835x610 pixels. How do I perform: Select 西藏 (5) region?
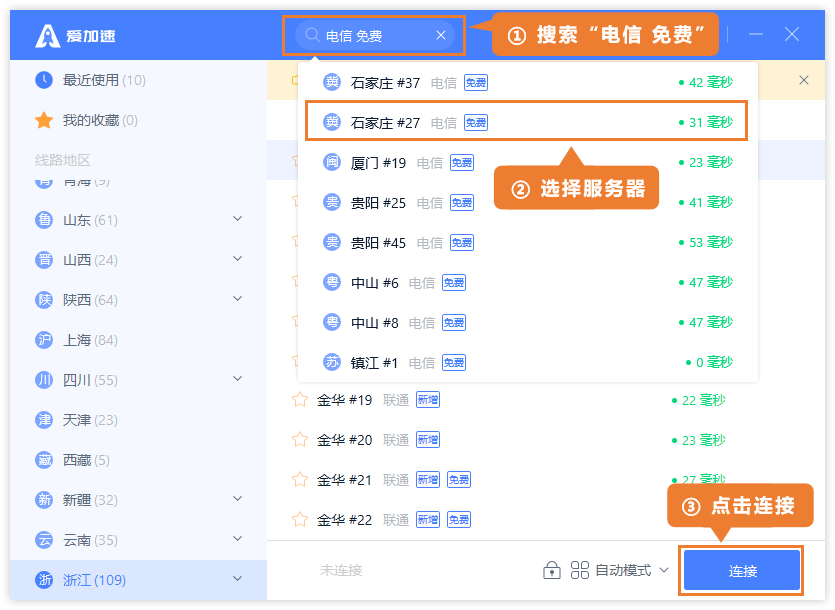[138, 460]
